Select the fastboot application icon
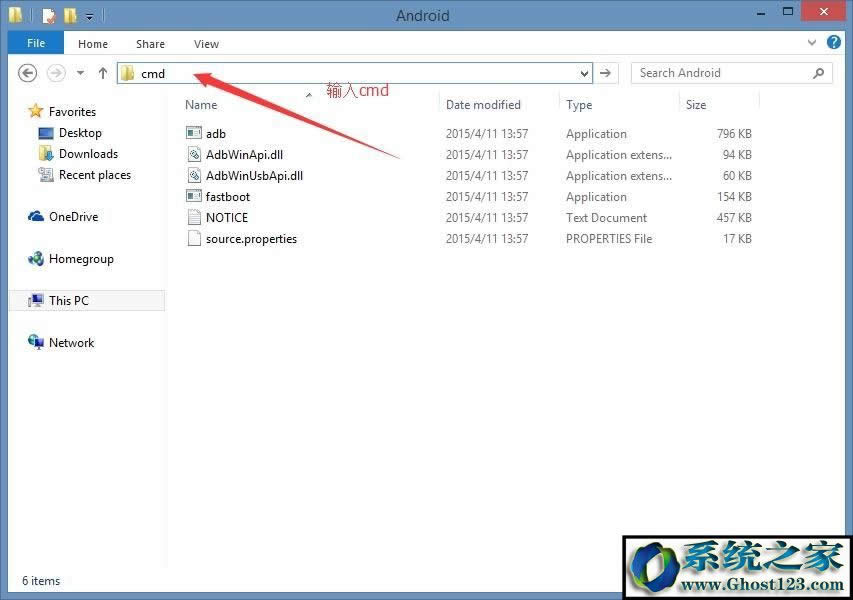The image size is (853, 600). point(194,197)
